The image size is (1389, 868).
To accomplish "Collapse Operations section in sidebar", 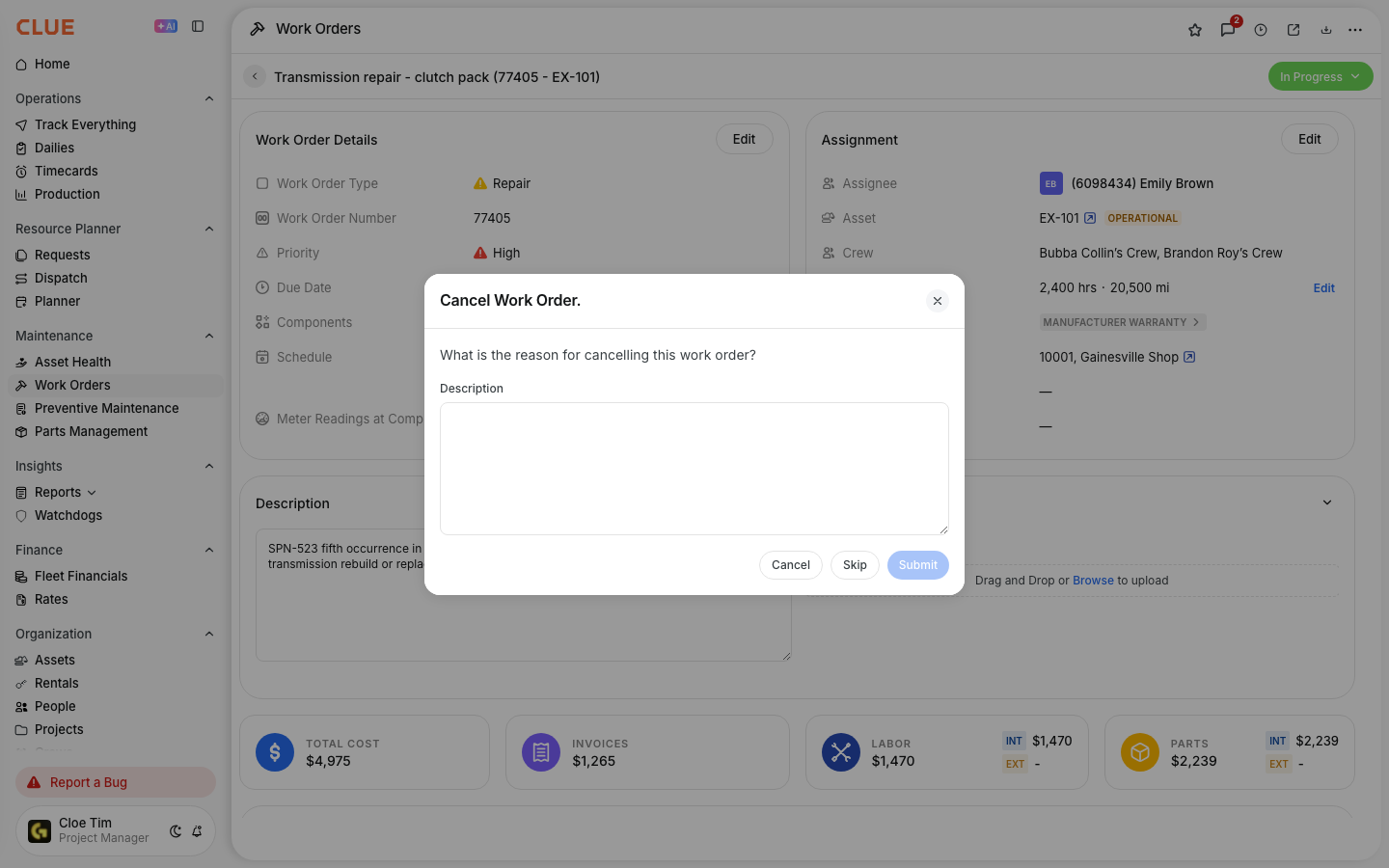I will [x=209, y=98].
